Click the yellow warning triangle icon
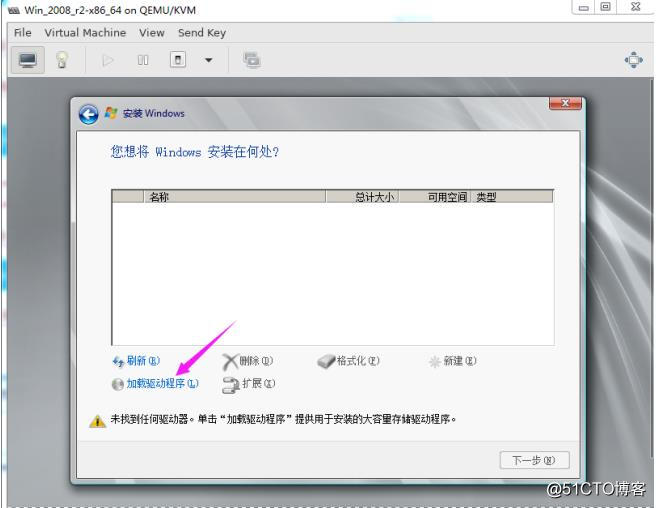The image size is (656, 508). (97, 421)
